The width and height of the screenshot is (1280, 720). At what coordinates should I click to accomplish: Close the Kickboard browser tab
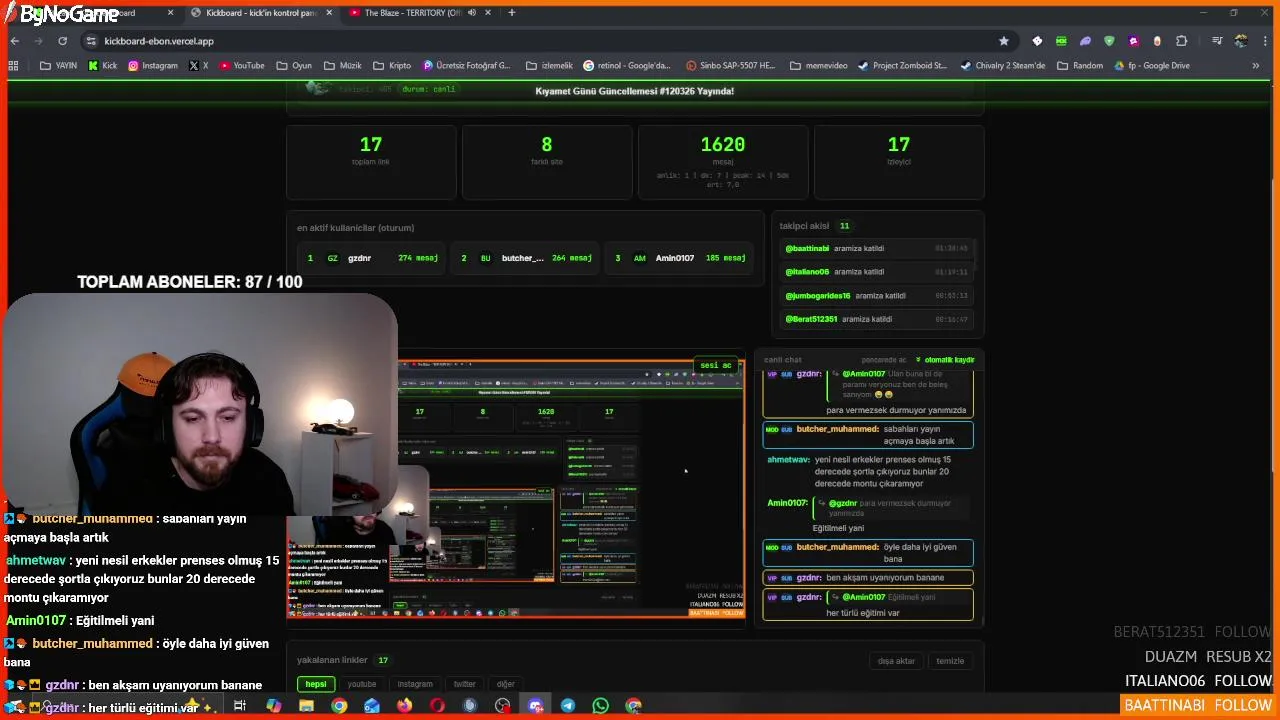pyautogui.click(x=329, y=13)
